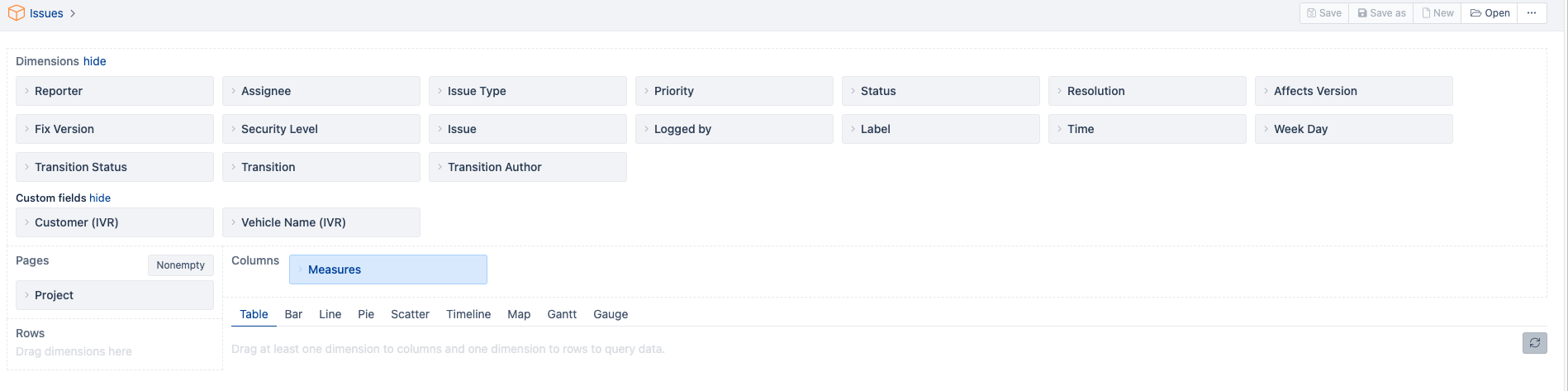The width and height of the screenshot is (1568, 391).
Task: Select the Assignee dimension
Action: pos(321,91)
